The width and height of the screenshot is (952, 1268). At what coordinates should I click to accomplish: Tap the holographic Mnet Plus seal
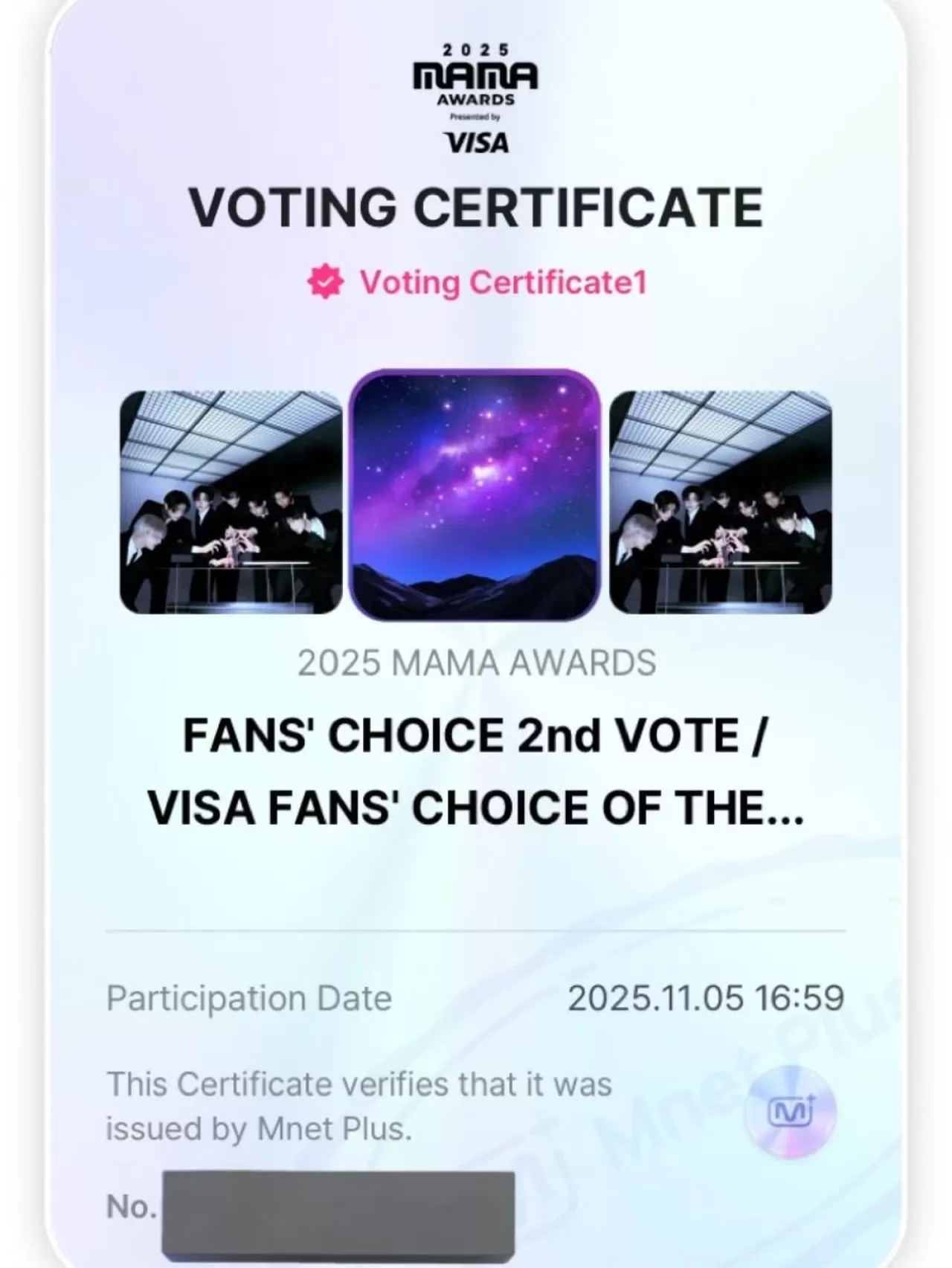pos(791,1113)
